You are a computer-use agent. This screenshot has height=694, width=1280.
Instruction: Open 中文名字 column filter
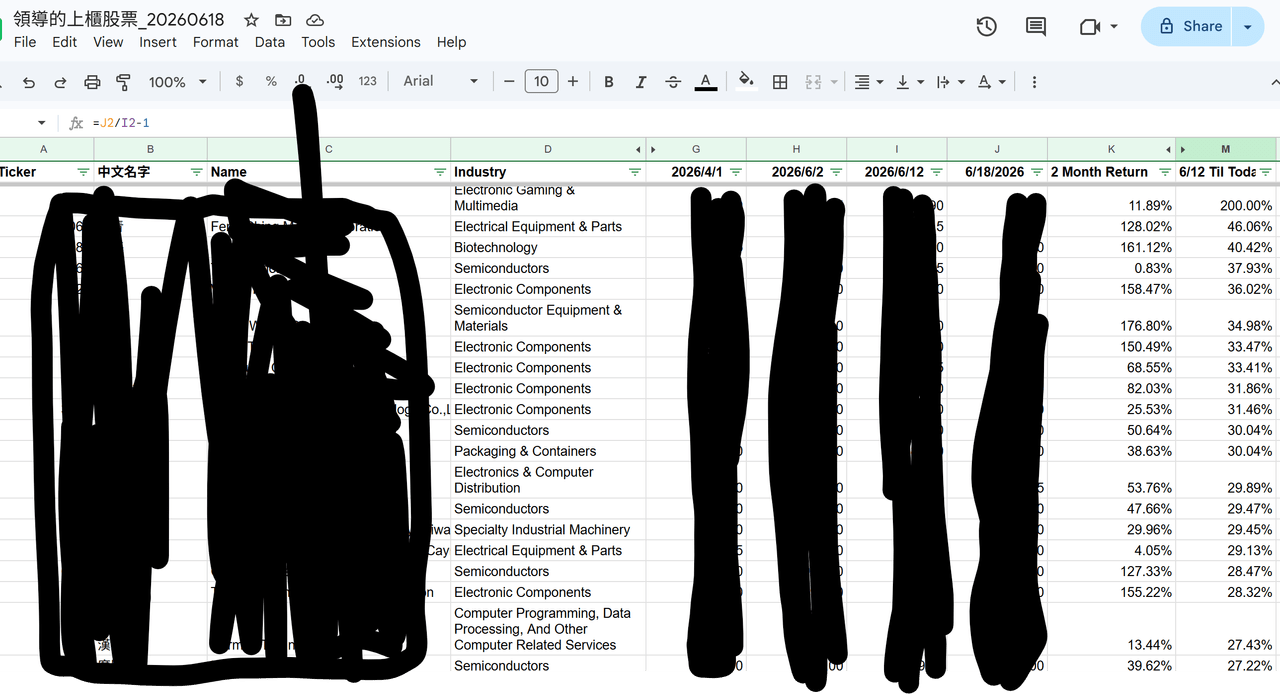tap(196, 172)
